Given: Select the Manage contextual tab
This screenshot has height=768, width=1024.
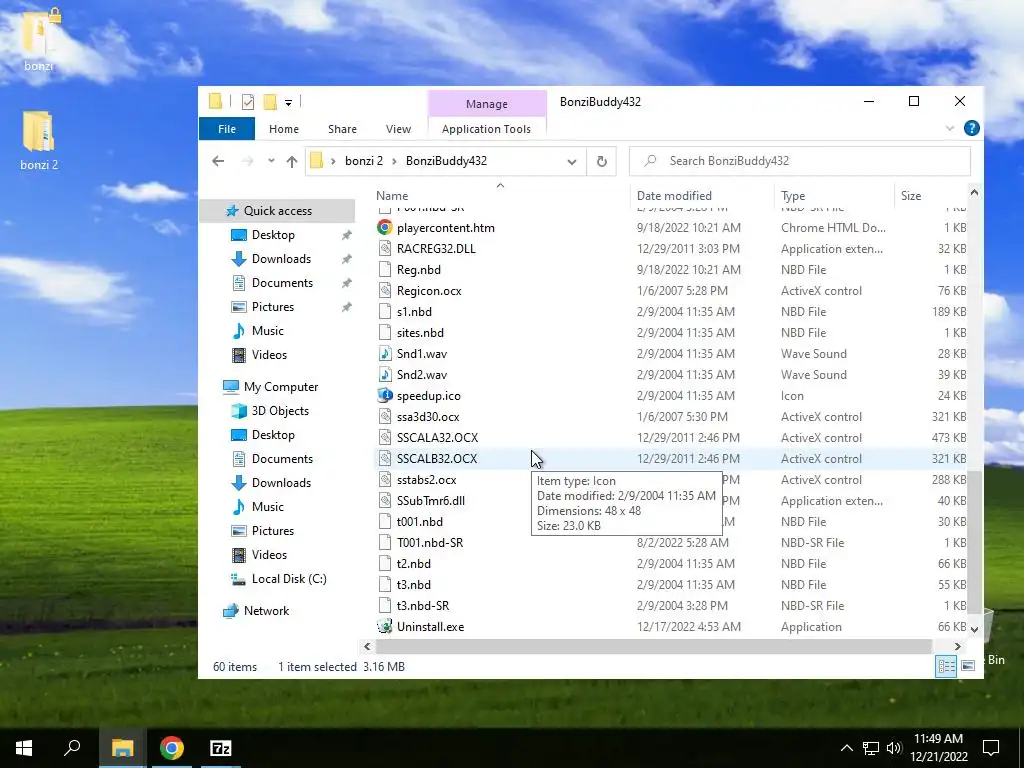Looking at the screenshot, I should 487,104.
